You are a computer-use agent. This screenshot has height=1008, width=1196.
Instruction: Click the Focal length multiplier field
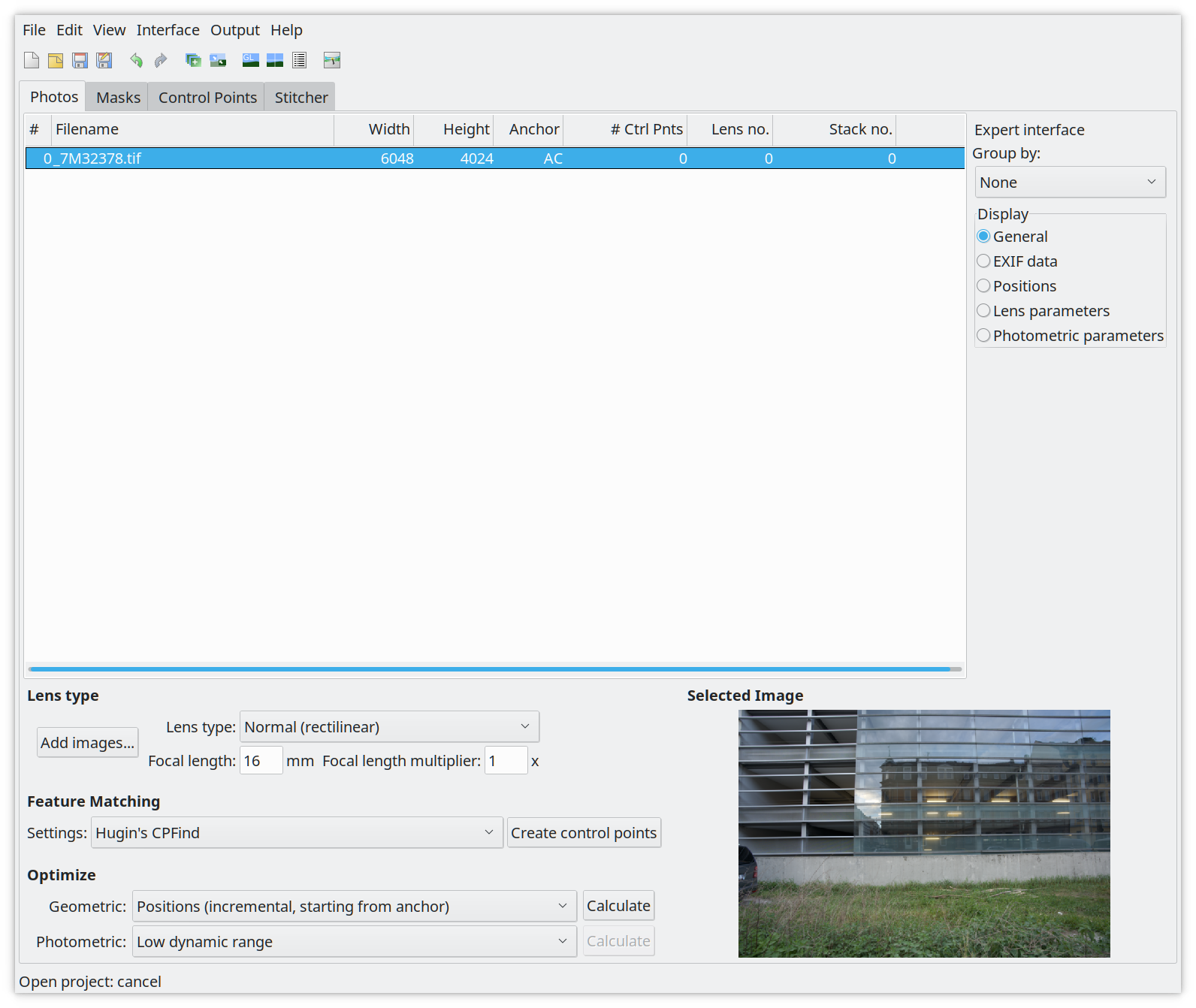tap(506, 761)
